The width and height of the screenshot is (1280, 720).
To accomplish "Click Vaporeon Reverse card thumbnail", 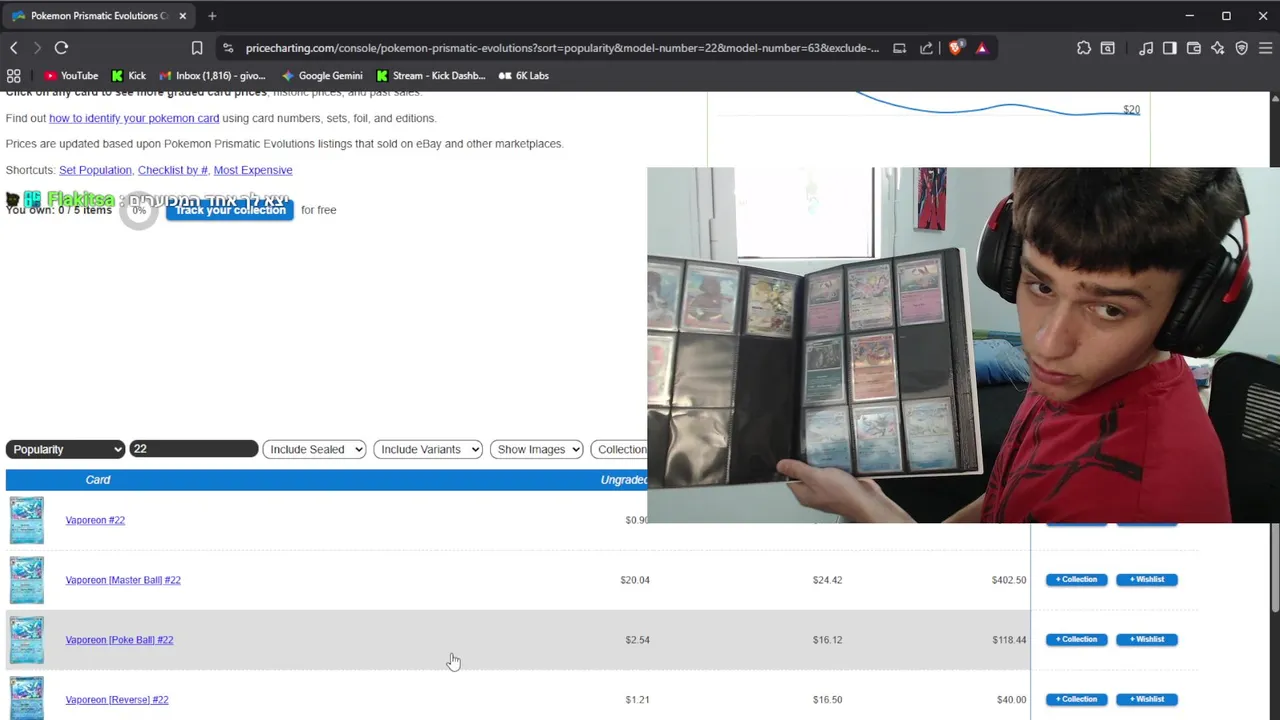I will pos(27,699).
